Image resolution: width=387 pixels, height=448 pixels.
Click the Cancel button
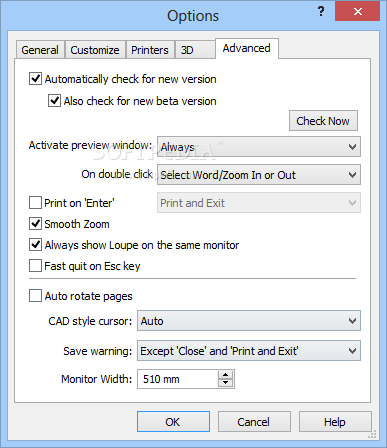pyautogui.click(x=254, y=422)
